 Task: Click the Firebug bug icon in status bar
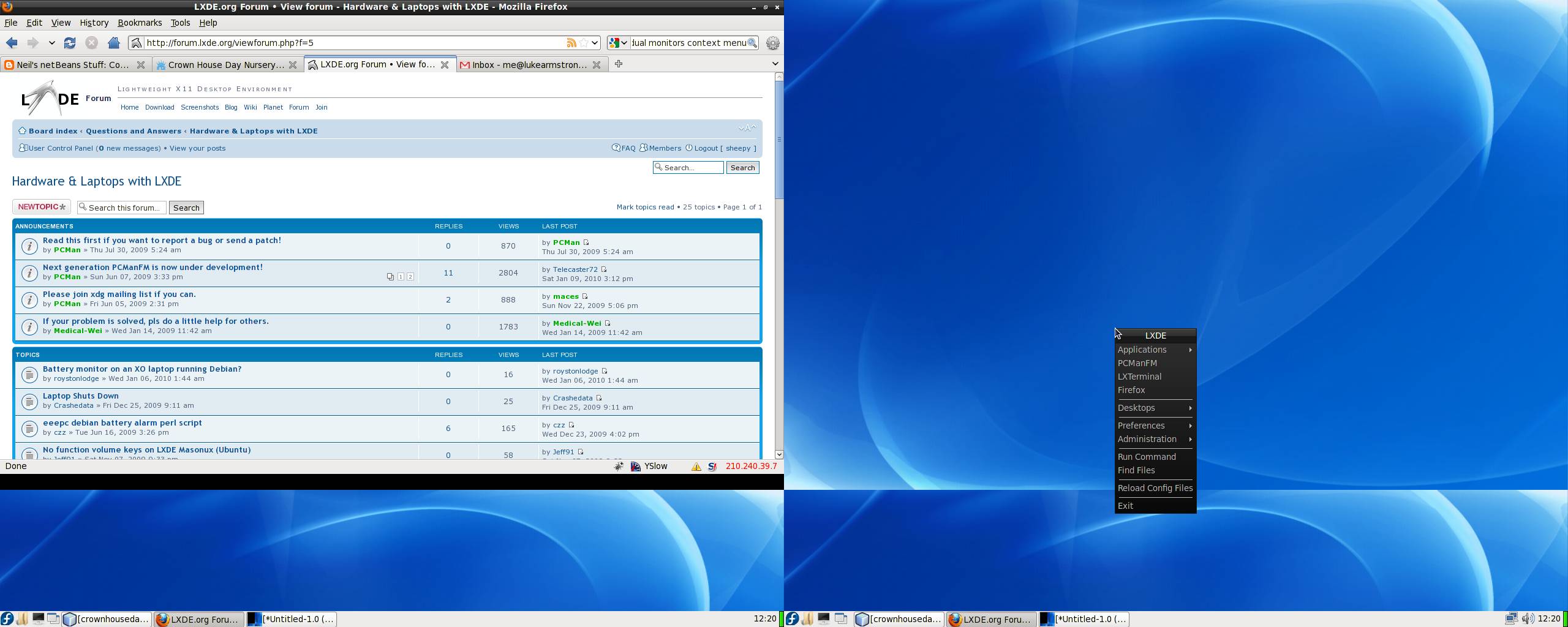coord(619,467)
